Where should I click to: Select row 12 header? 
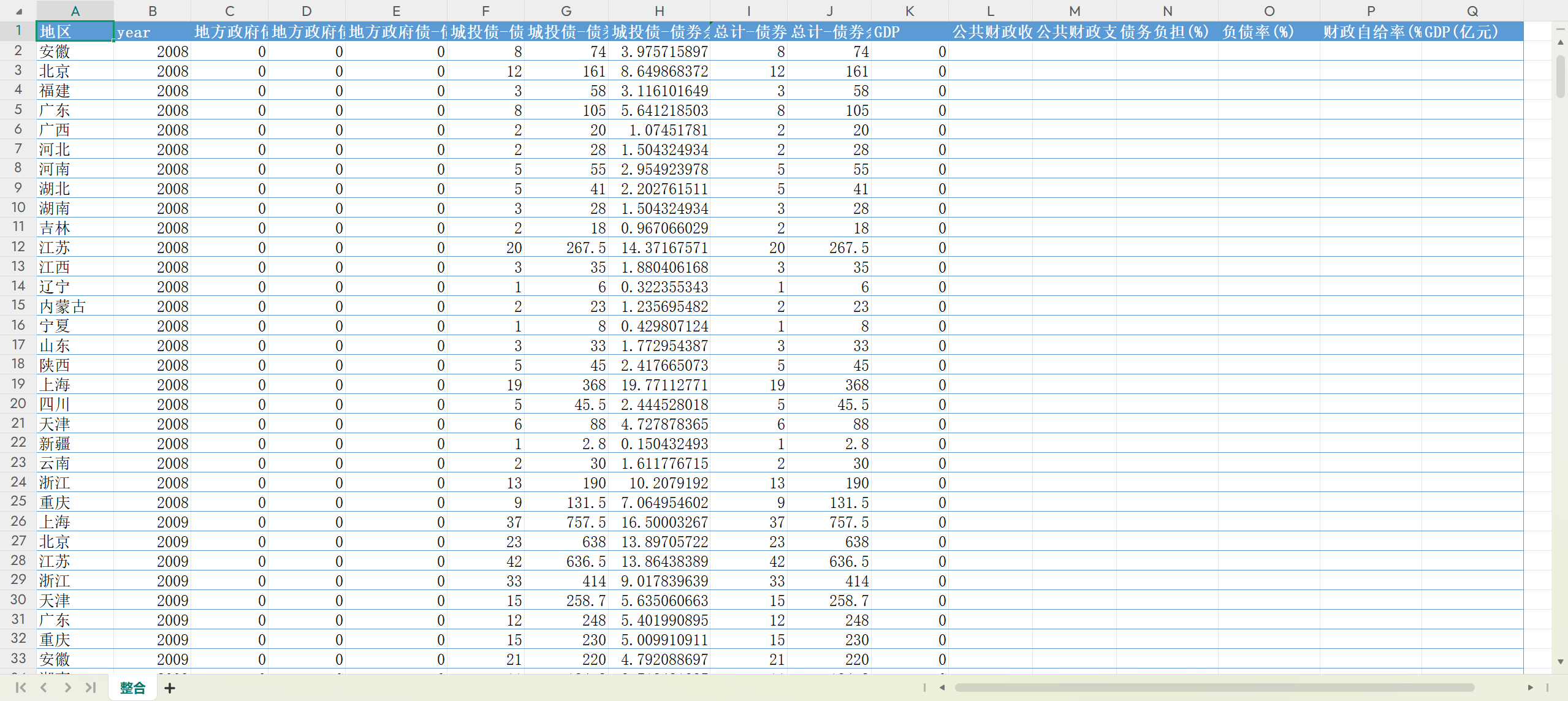tap(18, 247)
